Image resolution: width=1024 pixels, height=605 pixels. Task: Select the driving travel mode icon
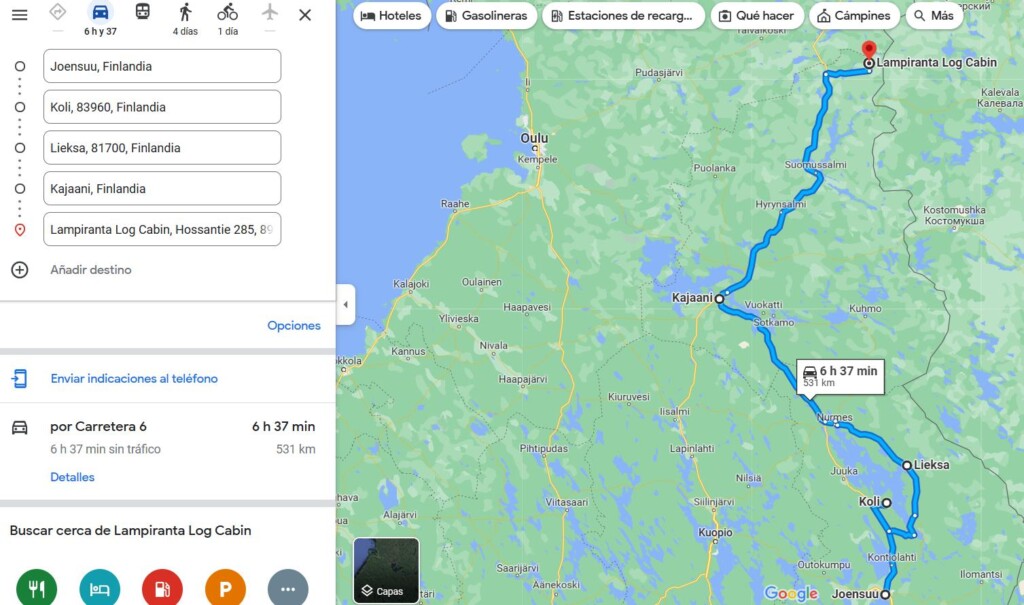click(x=100, y=12)
